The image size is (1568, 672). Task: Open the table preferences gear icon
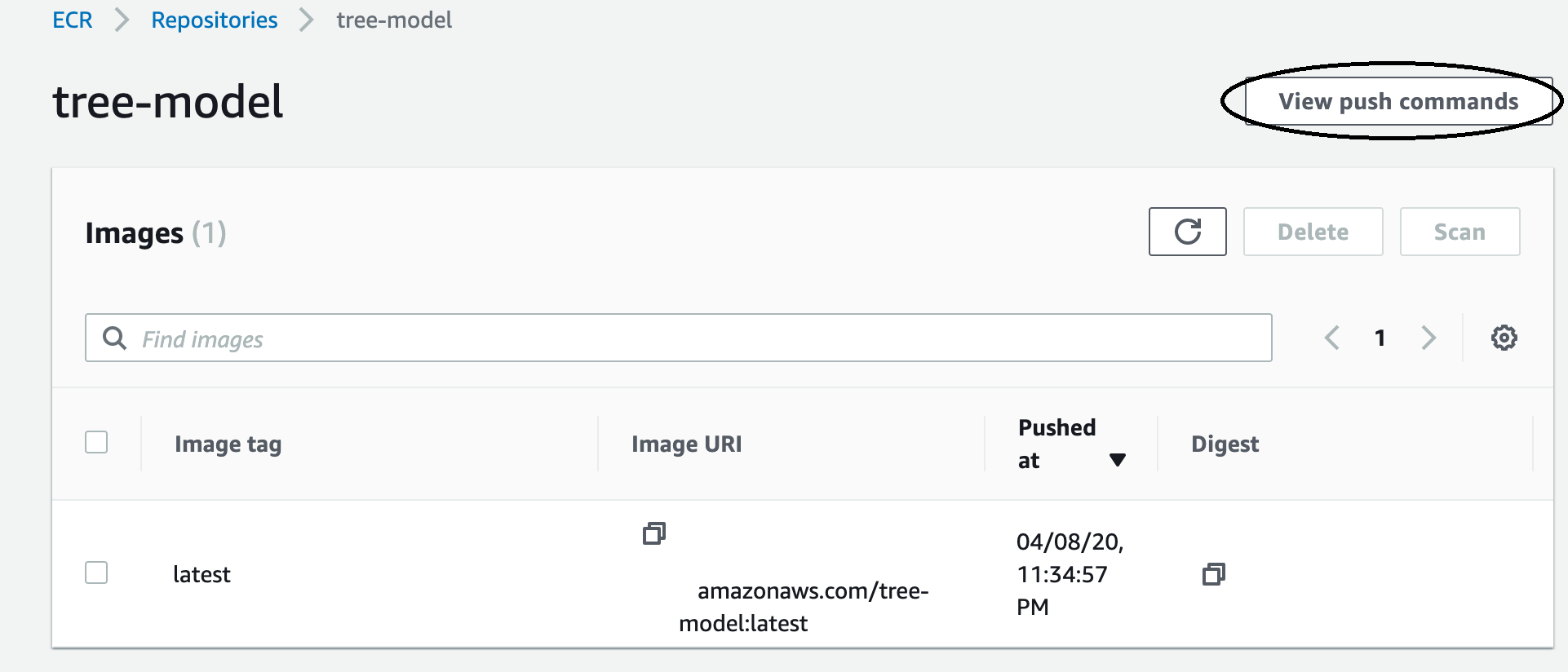point(1504,337)
